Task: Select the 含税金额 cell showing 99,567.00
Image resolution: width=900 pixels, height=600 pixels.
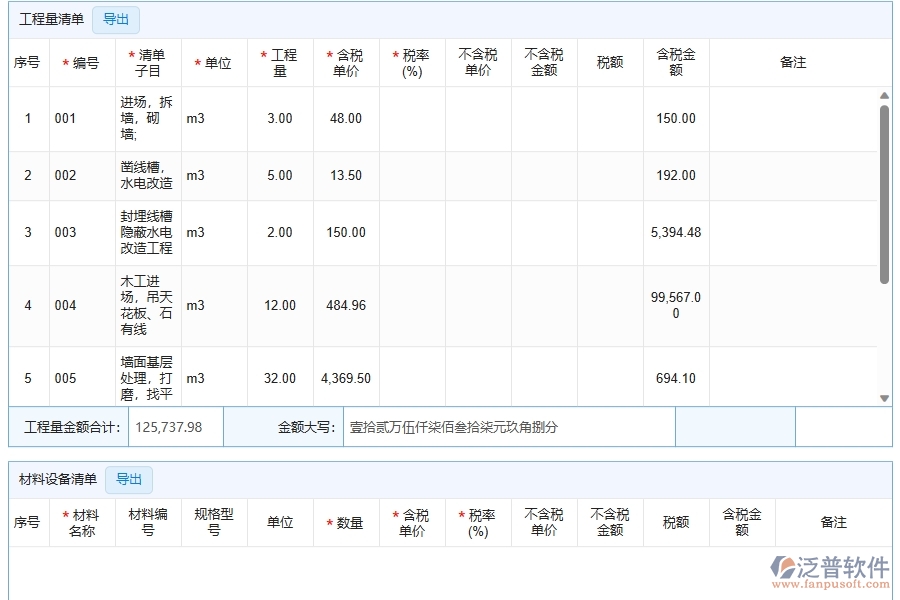Action: 676,305
